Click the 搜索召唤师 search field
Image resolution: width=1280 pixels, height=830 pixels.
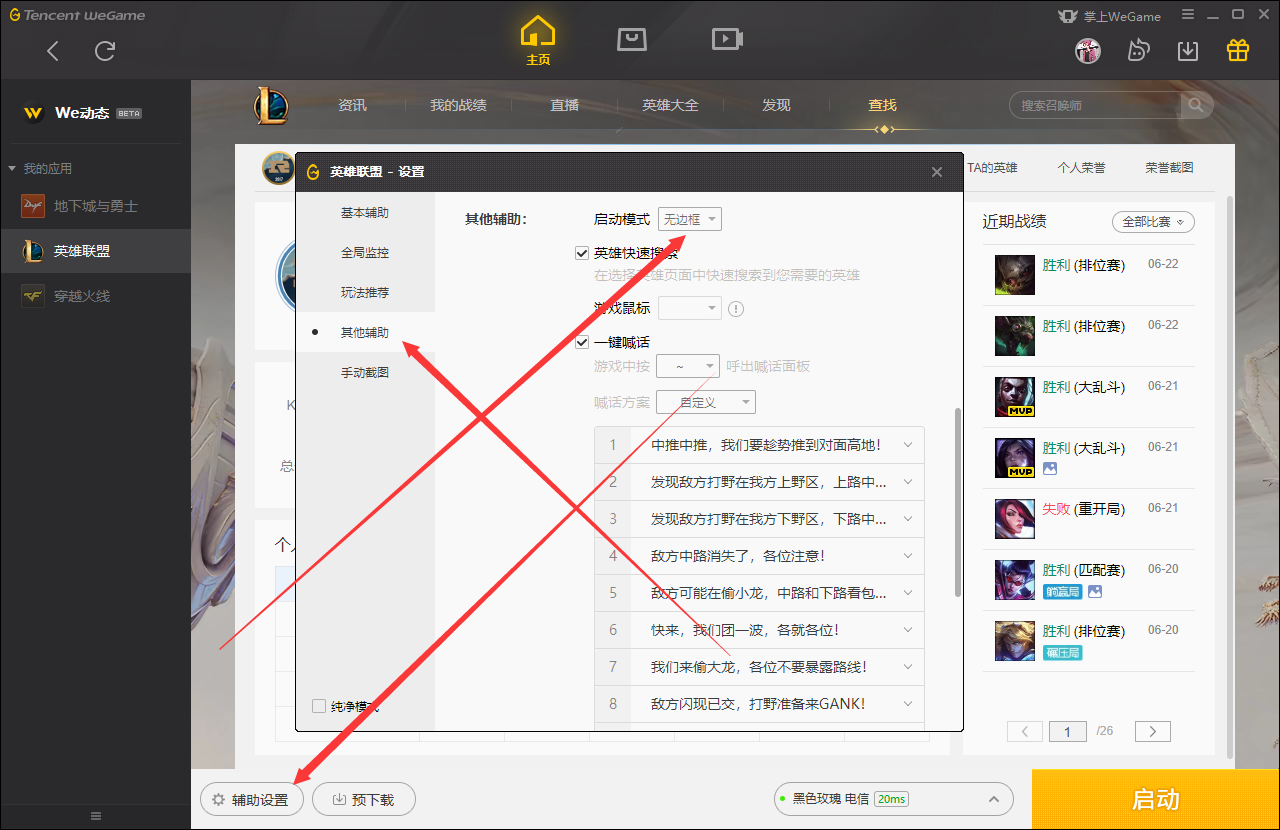point(1096,105)
